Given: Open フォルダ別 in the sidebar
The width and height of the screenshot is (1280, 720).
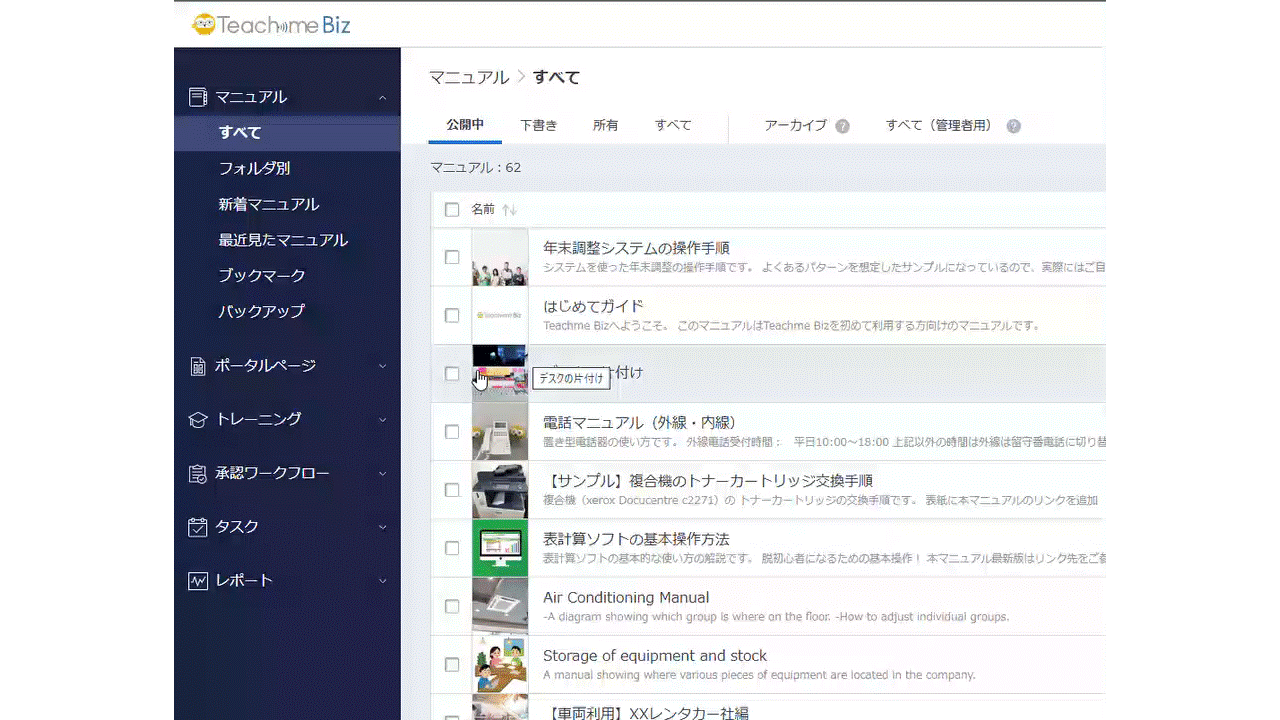Looking at the screenshot, I should coord(254,169).
